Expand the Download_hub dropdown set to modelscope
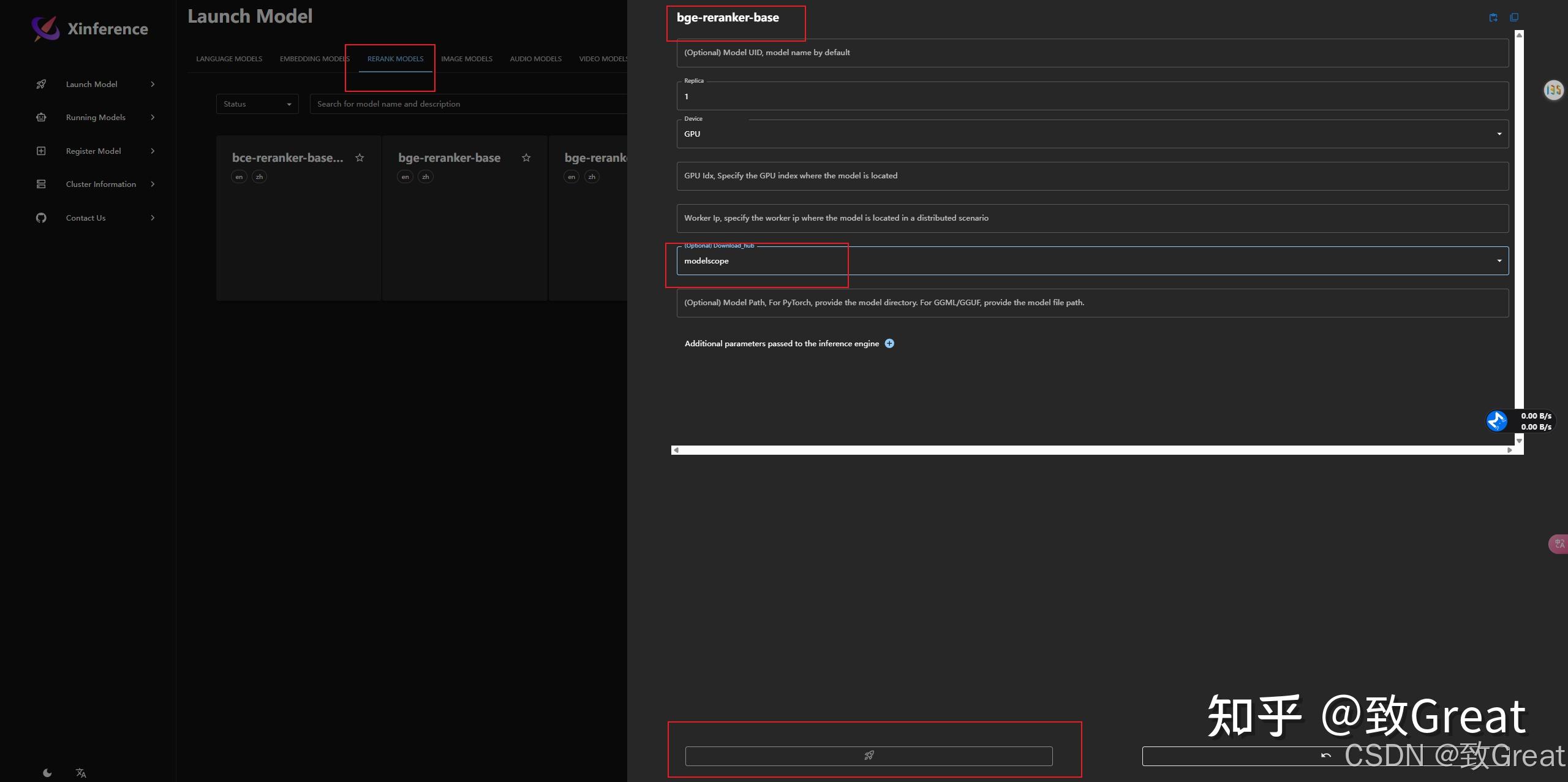Viewport: 1568px width, 782px height. pyautogui.click(x=1499, y=260)
